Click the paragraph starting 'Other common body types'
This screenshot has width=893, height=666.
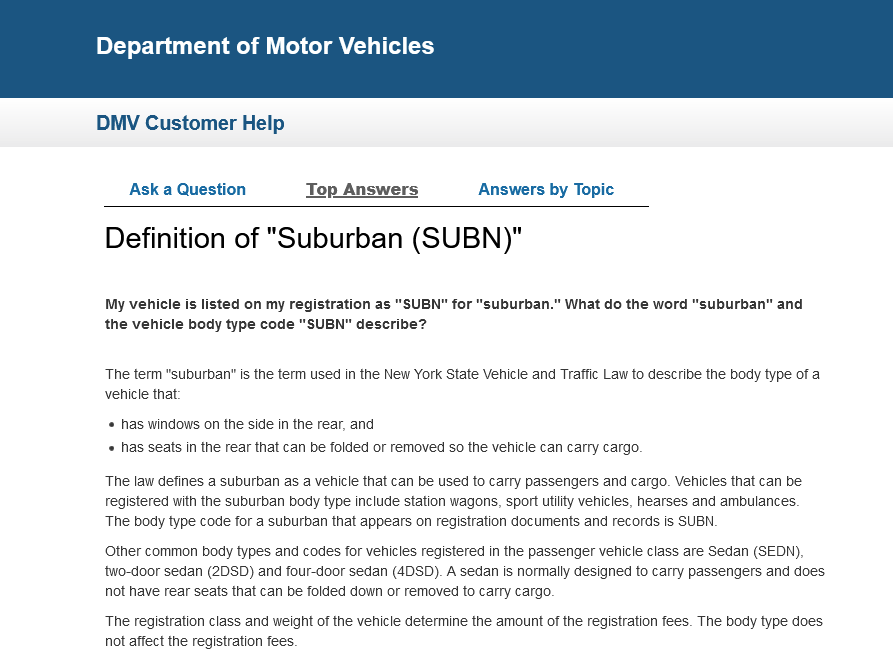[x=465, y=571]
